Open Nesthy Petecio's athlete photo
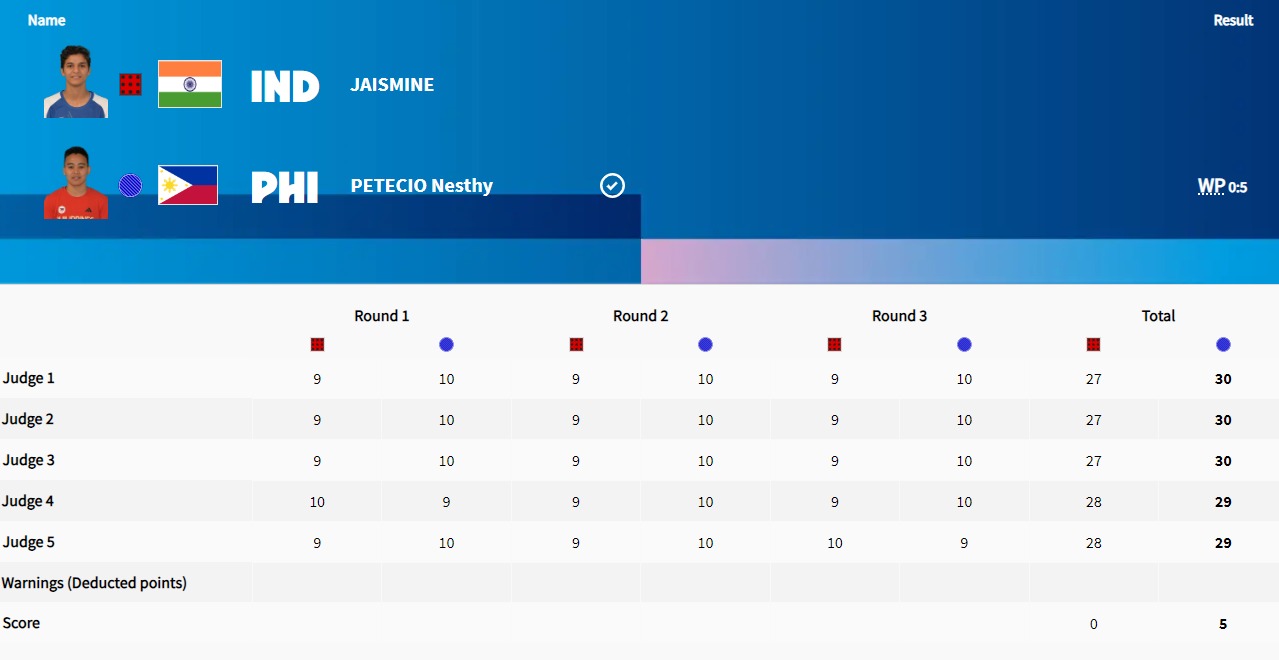This screenshot has width=1279, height=660. [76, 183]
